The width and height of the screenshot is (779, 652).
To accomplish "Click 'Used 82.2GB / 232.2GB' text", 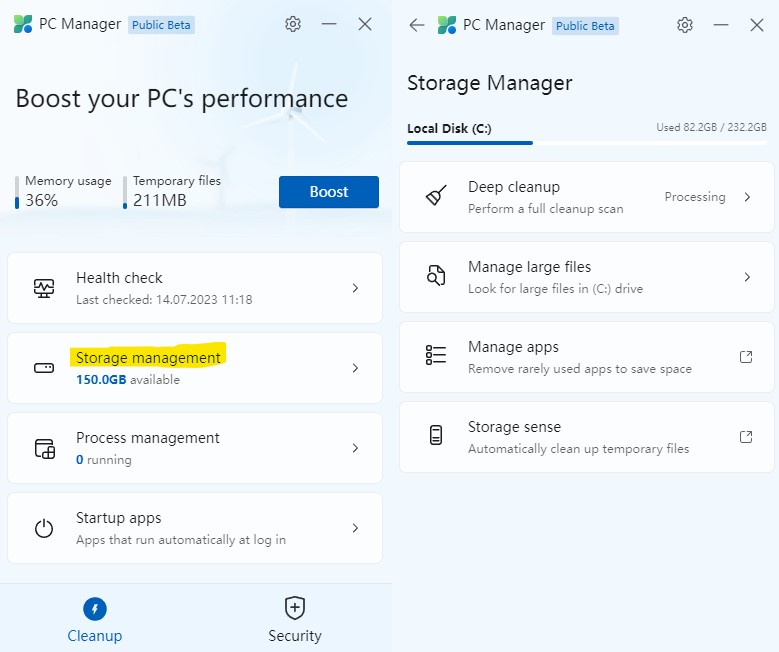I will tap(711, 127).
